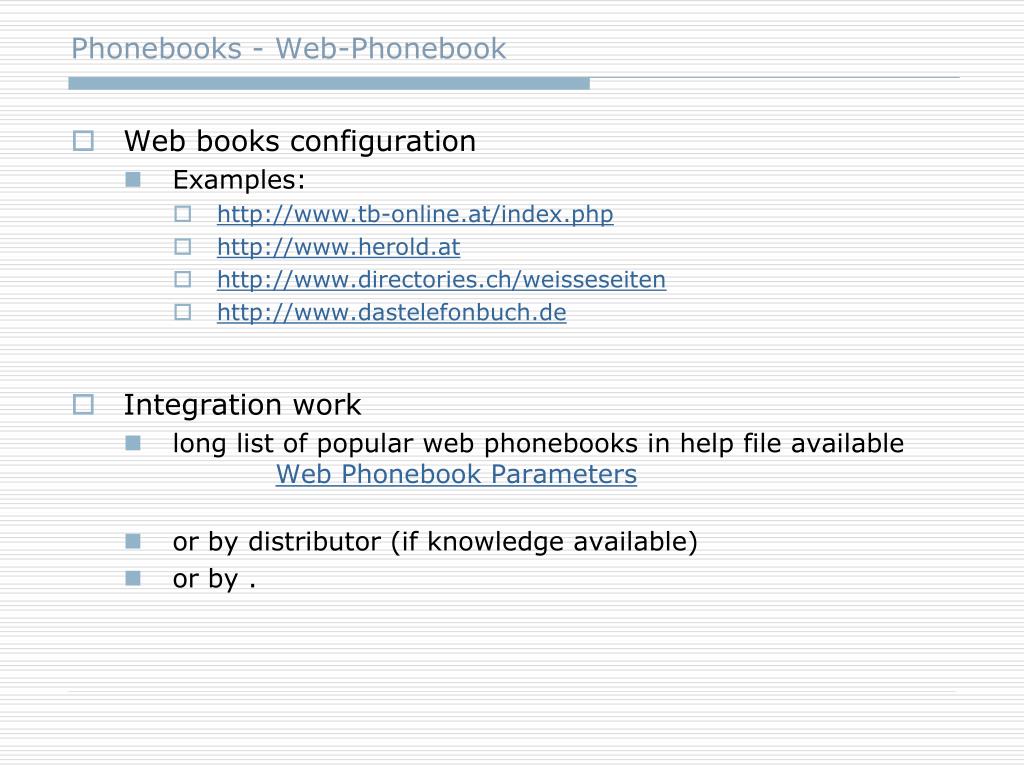1024x768 pixels.
Task: Click the hollow bullet beside Integration work
Action: [x=83, y=404]
